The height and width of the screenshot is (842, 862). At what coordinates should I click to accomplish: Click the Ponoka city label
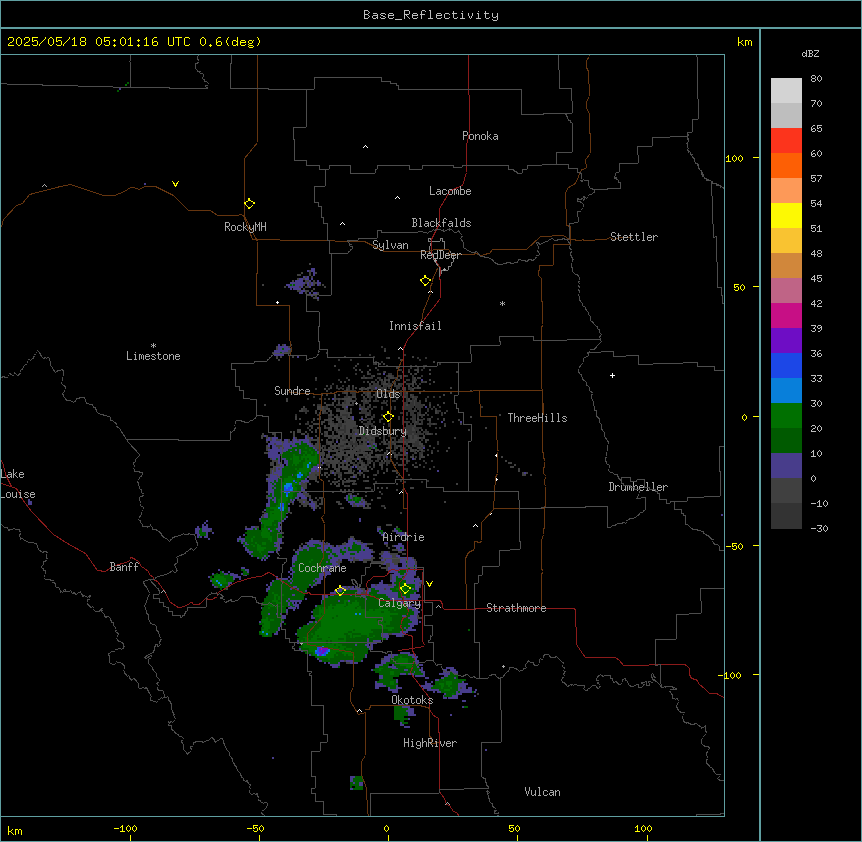pyautogui.click(x=480, y=136)
